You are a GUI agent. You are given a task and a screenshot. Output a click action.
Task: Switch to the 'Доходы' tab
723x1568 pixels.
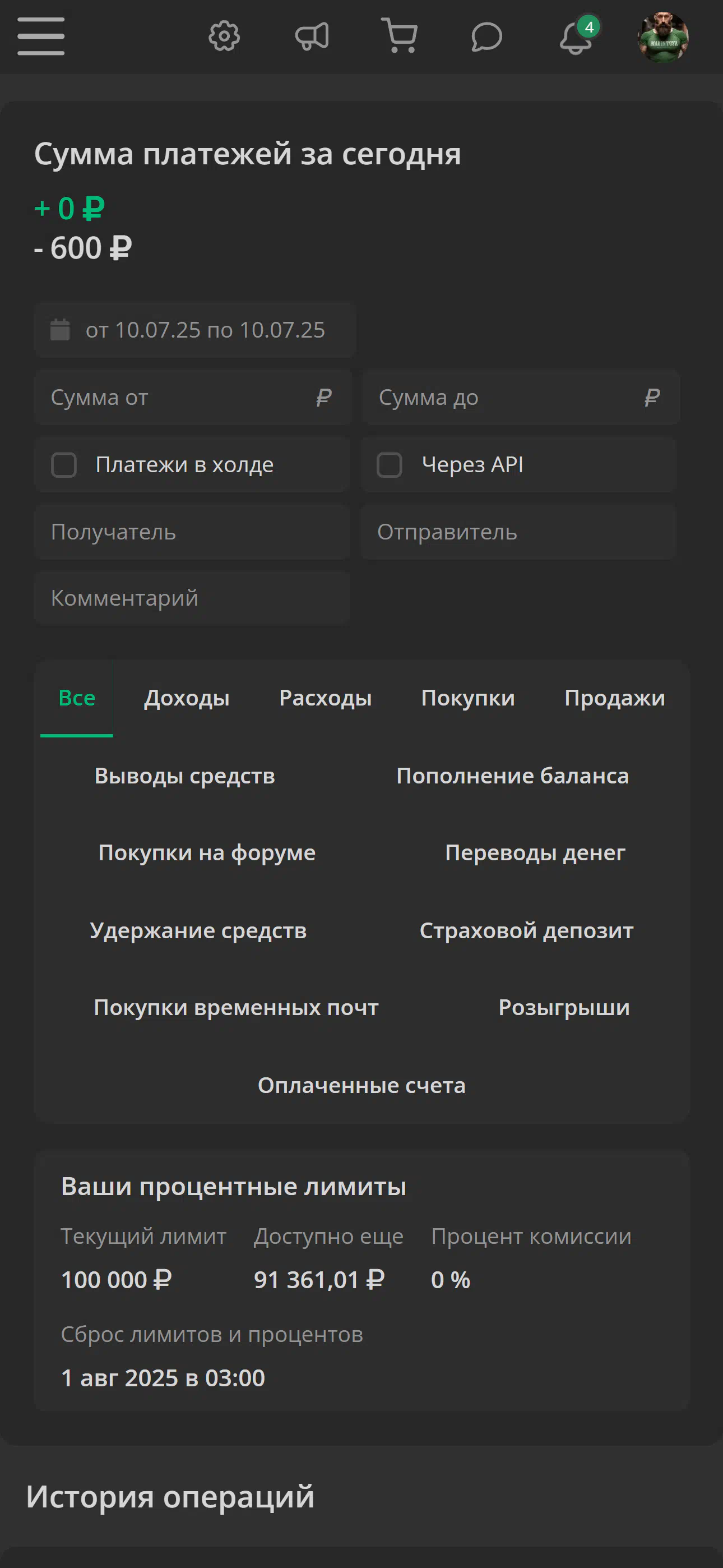point(187,698)
